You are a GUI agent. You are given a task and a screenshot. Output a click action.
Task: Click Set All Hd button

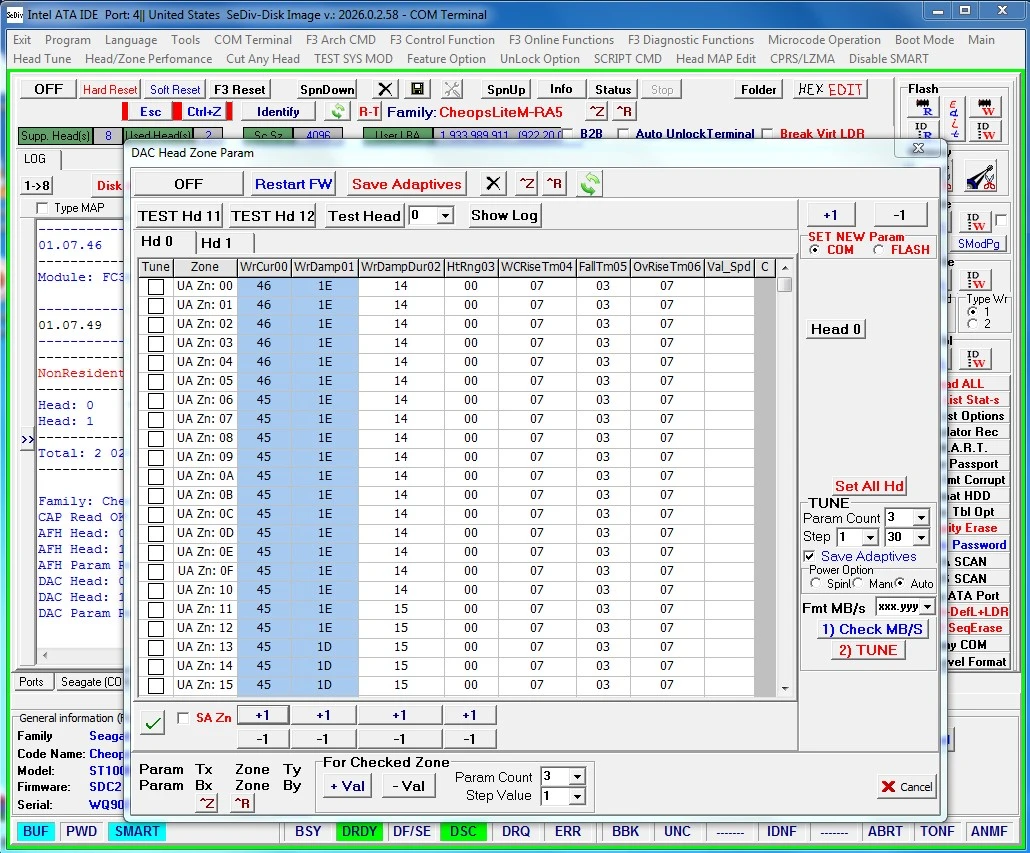point(869,486)
